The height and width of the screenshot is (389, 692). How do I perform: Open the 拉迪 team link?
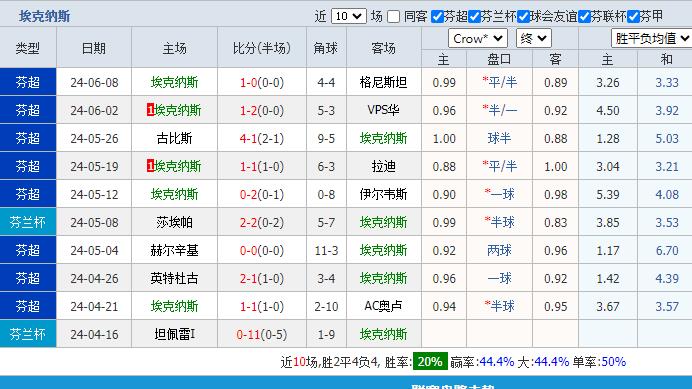coord(383,166)
